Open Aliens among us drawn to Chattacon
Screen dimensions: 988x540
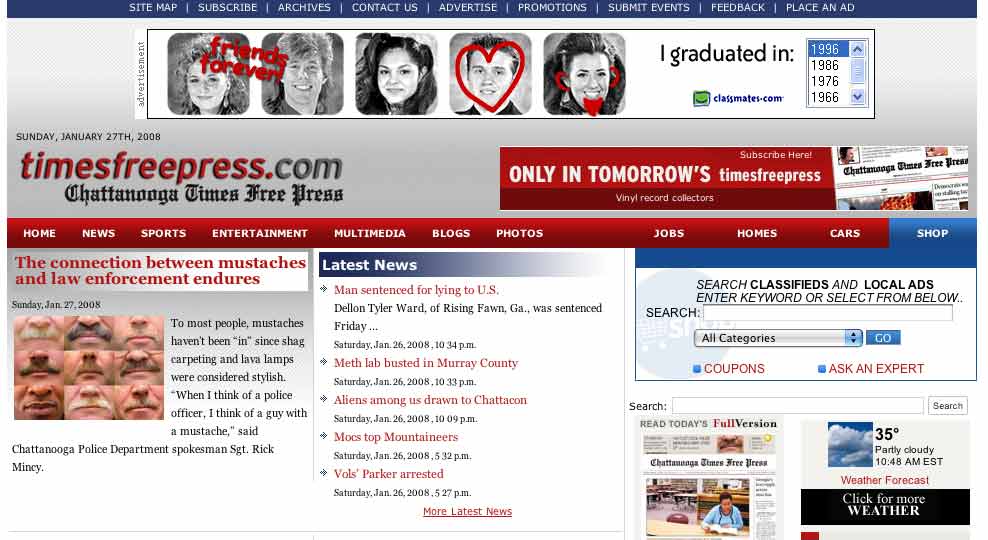430,400
